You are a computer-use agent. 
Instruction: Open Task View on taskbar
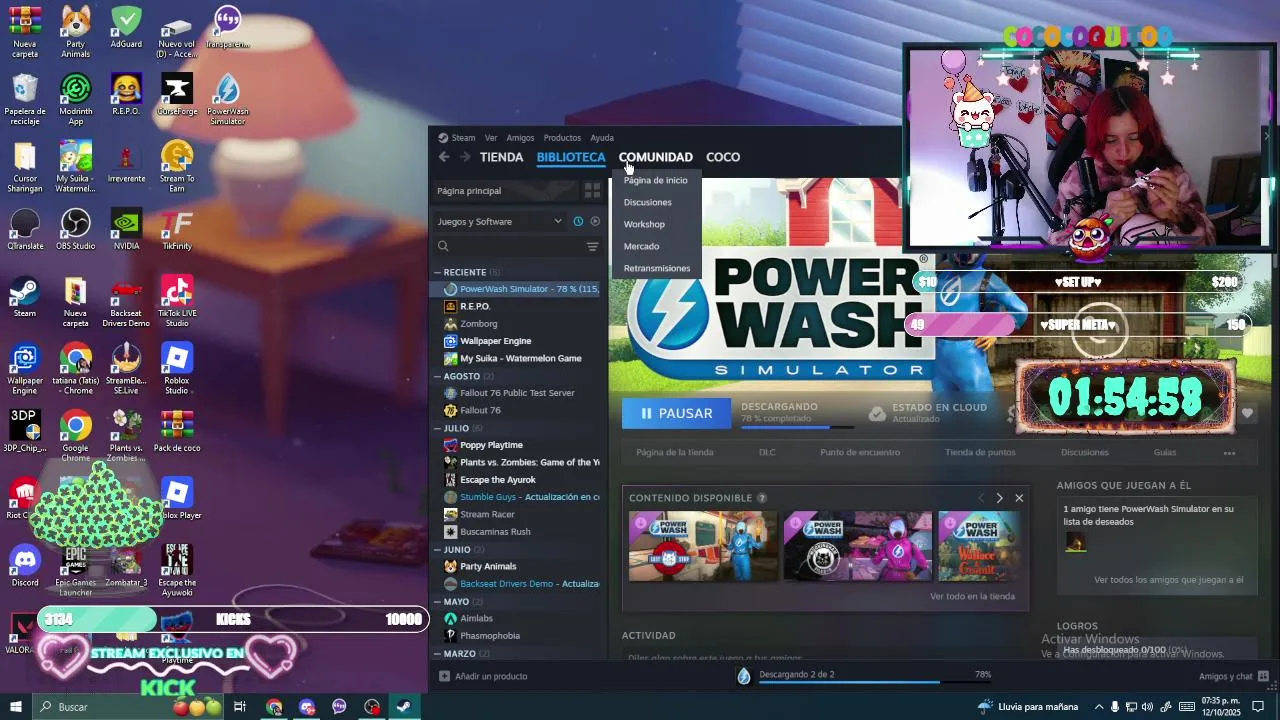click(240, 707)
